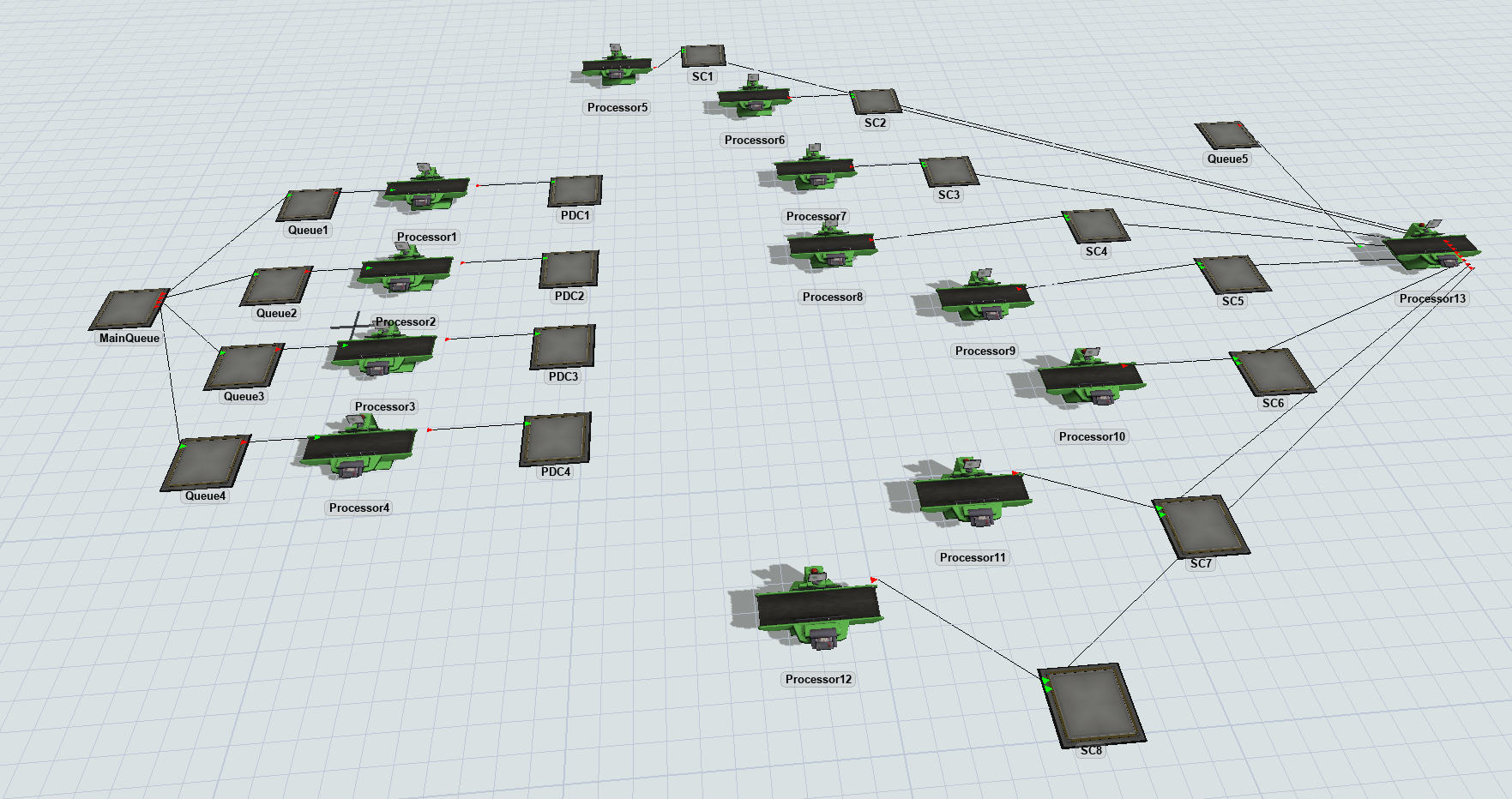This screenshot has height=799, width=1512.
Task: Click the Processor9 name label
Action: click(x=985, y=351)
